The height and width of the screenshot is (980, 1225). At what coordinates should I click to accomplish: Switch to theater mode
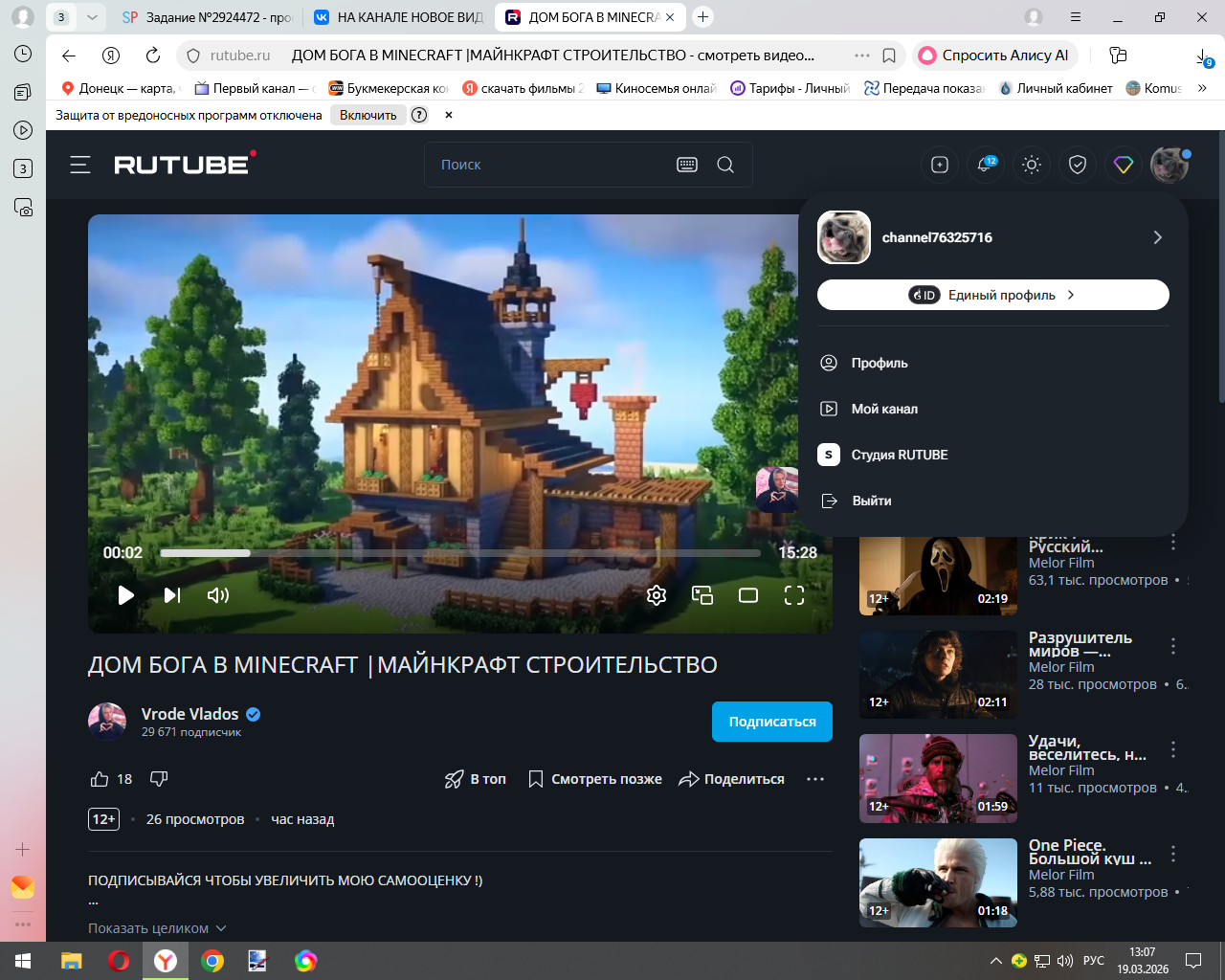(748, 595)
